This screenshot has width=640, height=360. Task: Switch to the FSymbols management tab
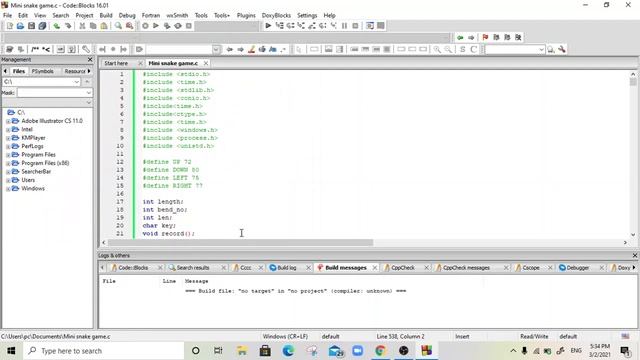42,71
